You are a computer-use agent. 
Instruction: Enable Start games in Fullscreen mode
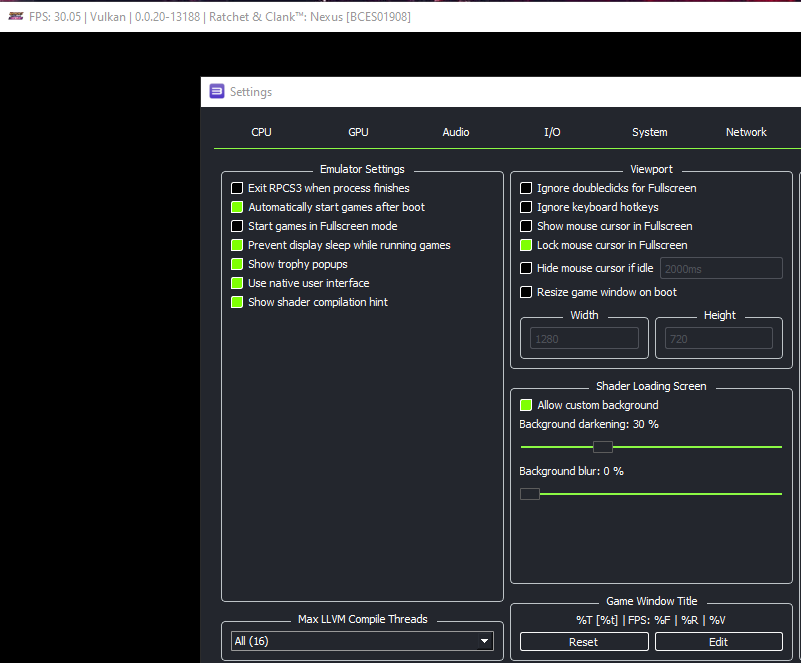pyautogui.click(x=237, y=226)
